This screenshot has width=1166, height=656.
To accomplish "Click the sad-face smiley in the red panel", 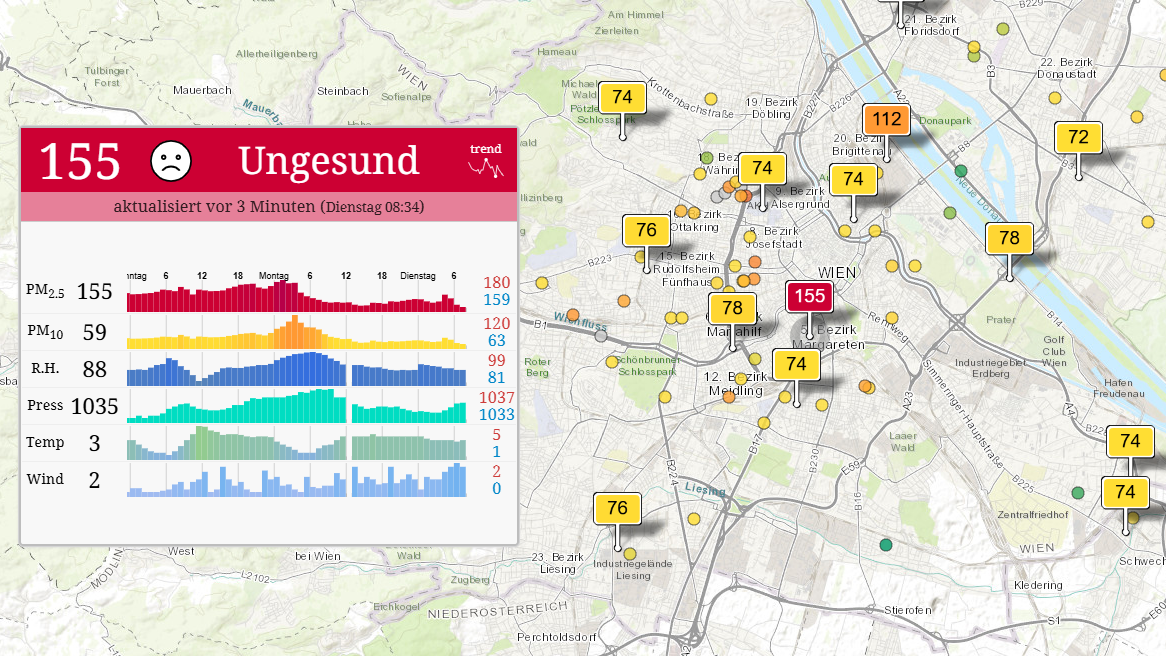I will click(171, 160).
